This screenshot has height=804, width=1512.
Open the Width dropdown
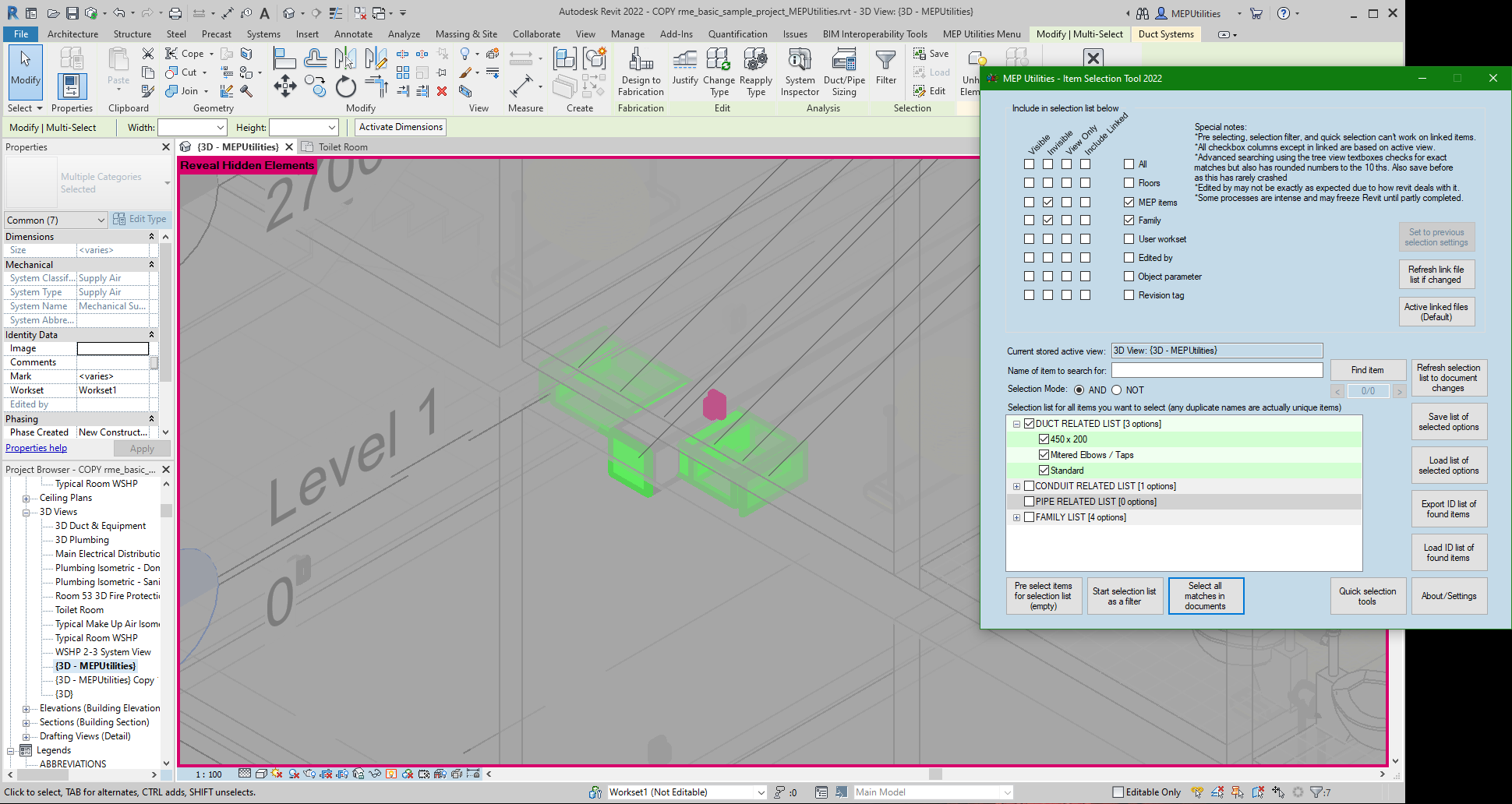pos(221,128)
